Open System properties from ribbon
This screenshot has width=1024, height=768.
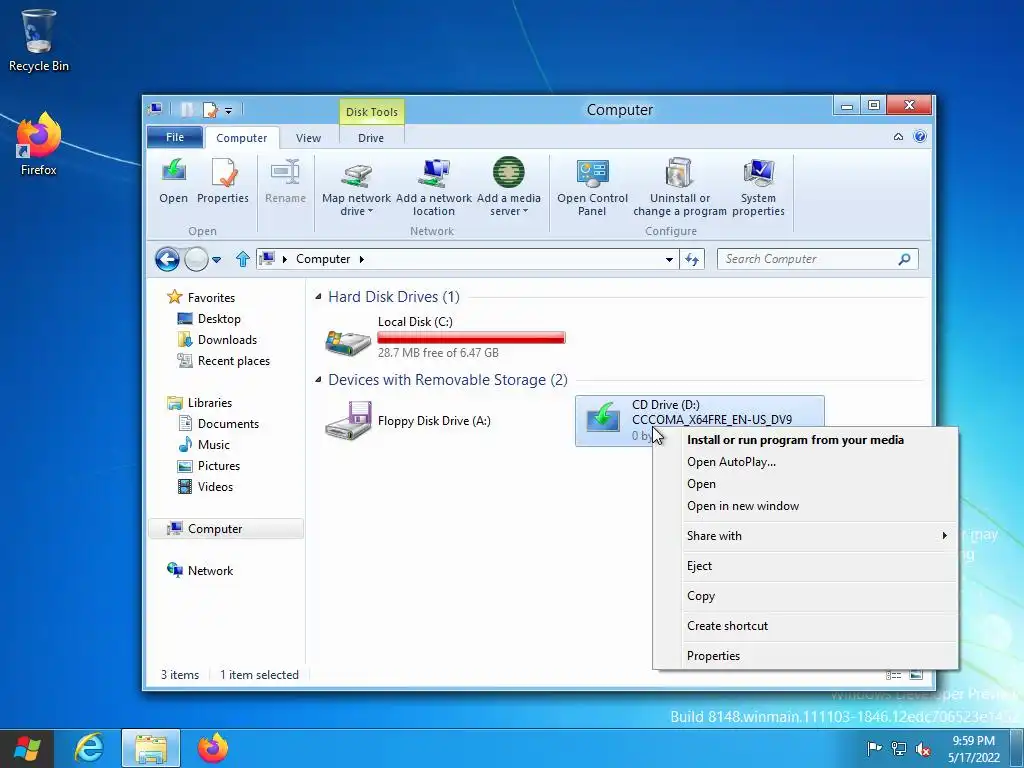coord(758,187)
